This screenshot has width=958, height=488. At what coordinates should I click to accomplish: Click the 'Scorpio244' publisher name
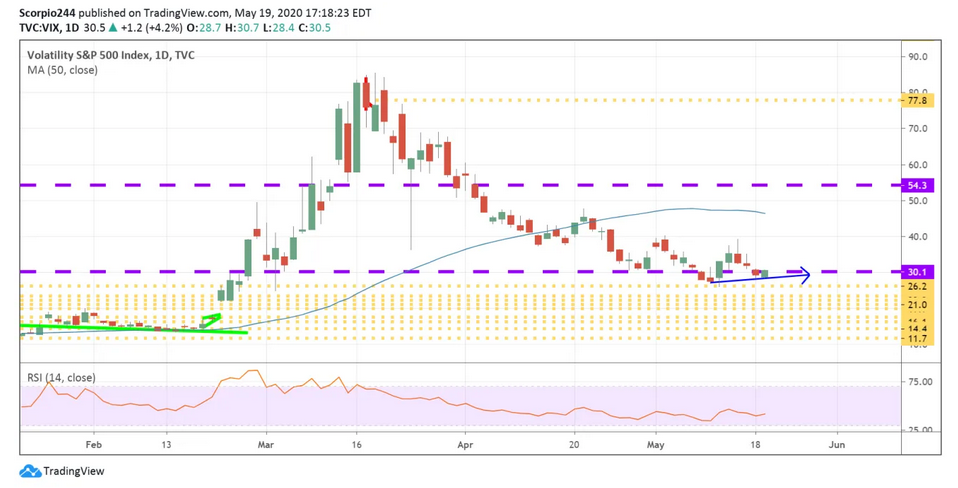(47, 13)
